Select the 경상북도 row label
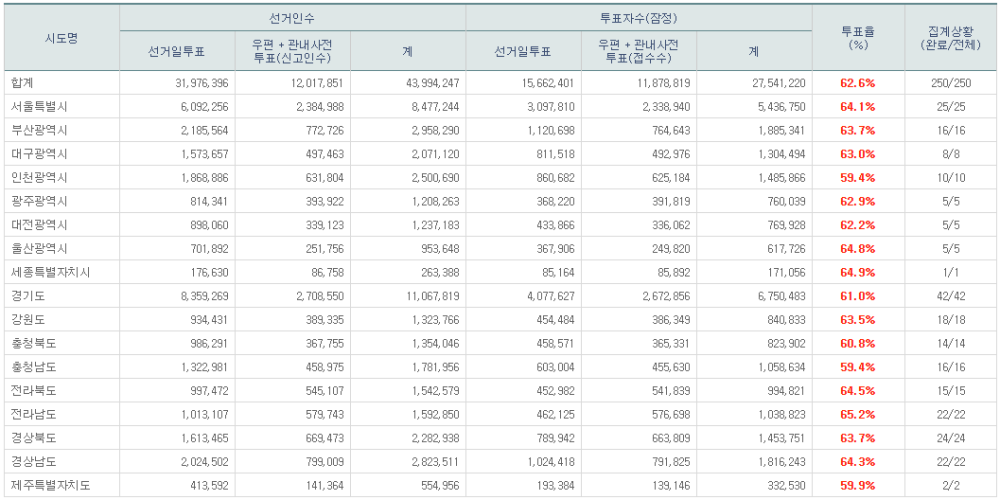Viewport: 1000px width, 500px height. (x=33, y=438)
